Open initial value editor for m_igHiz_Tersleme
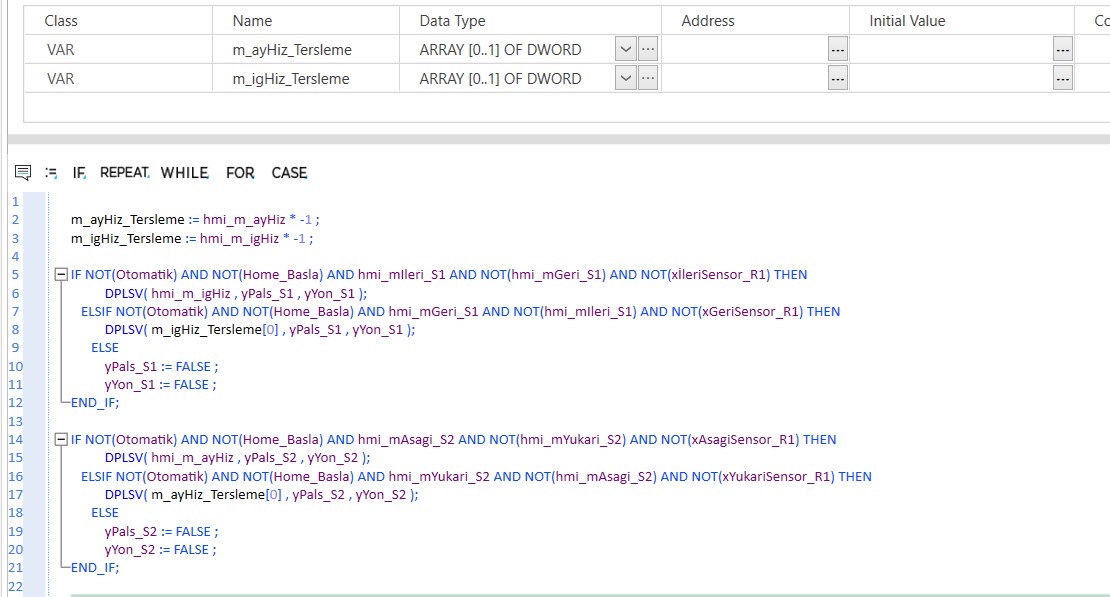This screenshot has width=1110, height=597. click(1063, 78)
